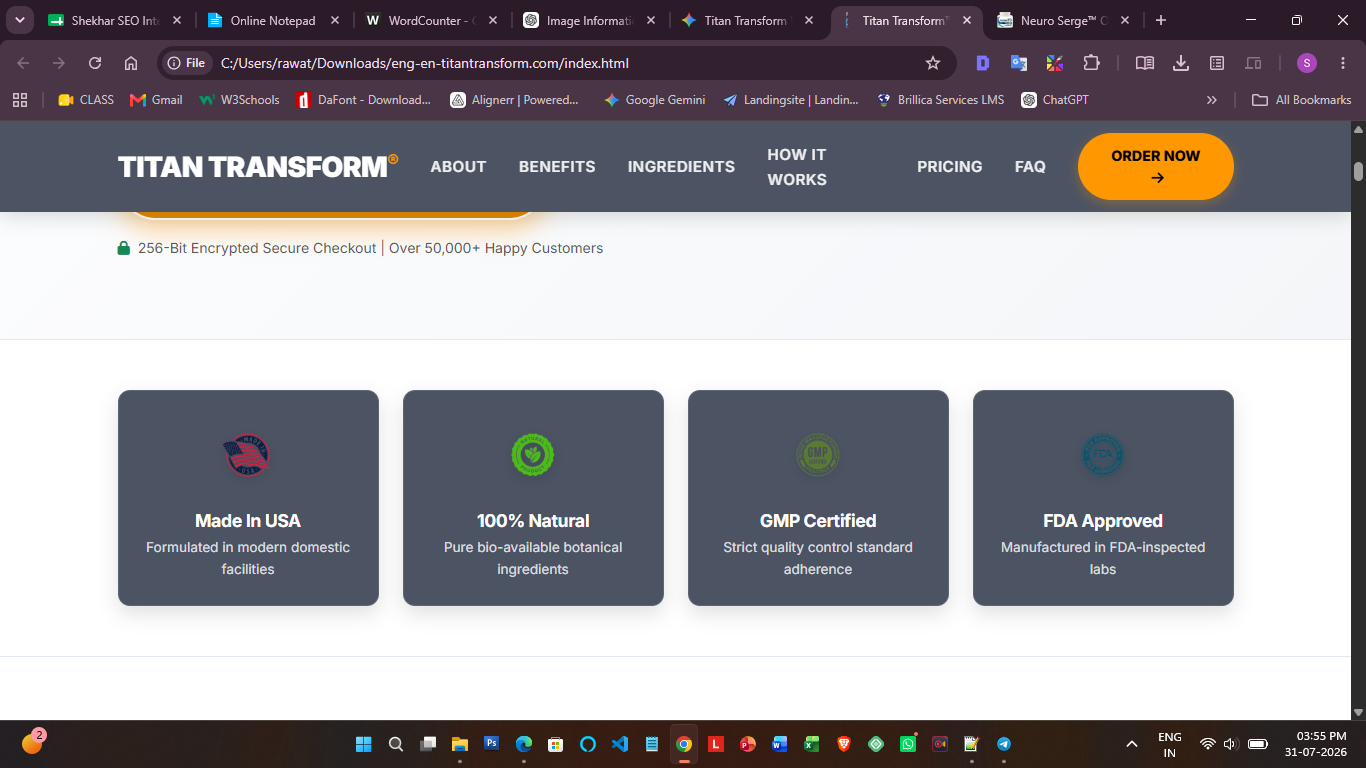This screenshot has width=1366, height=768.
Task: Bookmark this page with the star icon
Action: (933, 63)
